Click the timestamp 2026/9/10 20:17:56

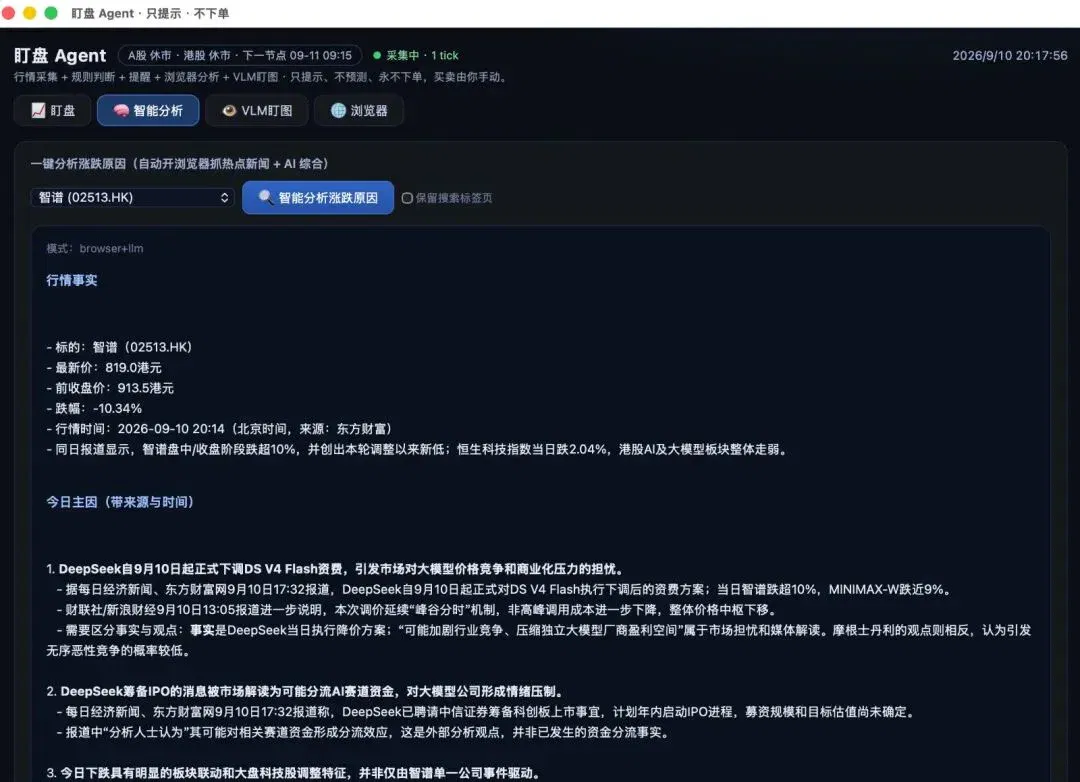[x=1010, y=55]
